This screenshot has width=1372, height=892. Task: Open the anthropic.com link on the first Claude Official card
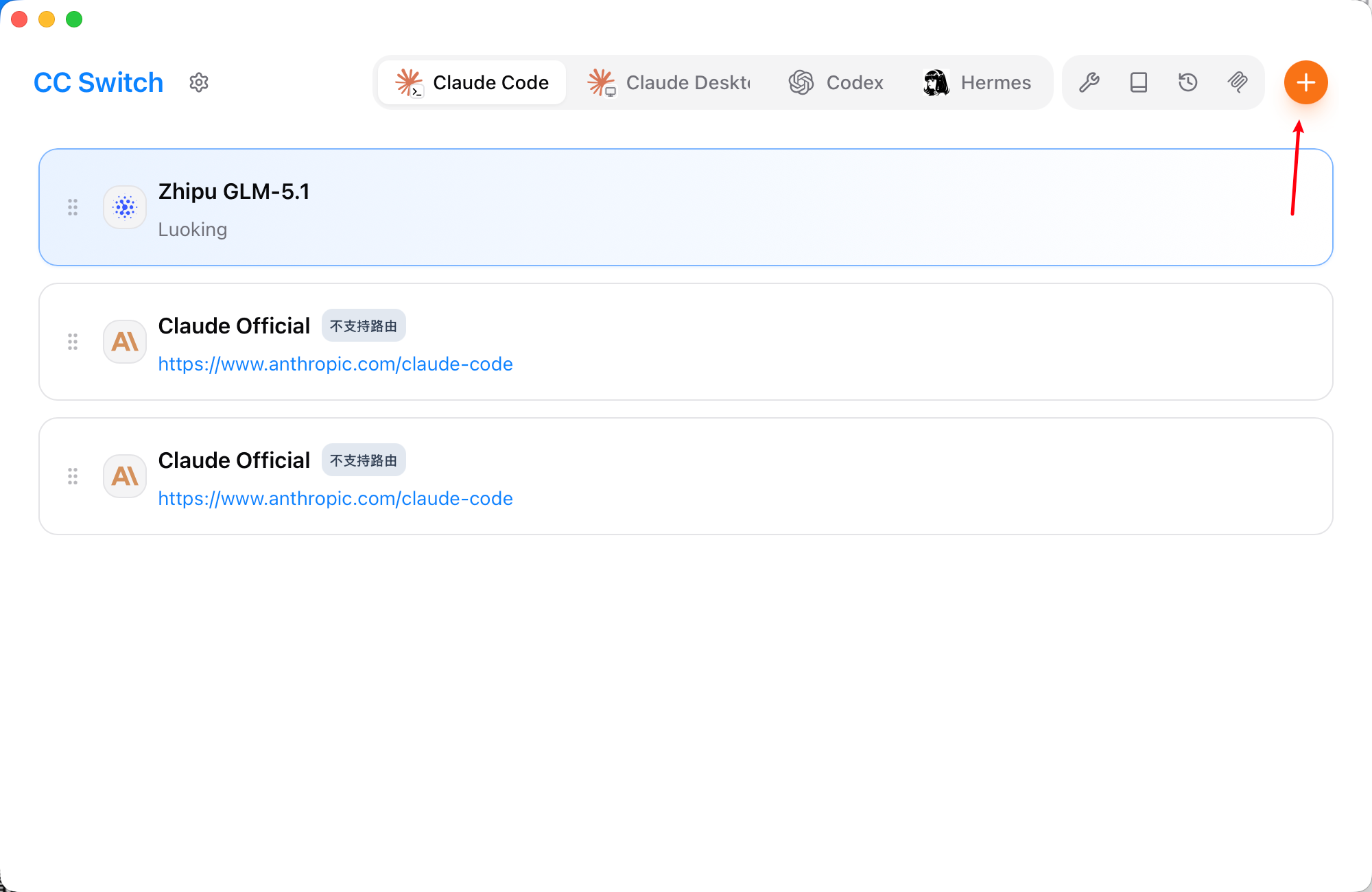[335, 364]
